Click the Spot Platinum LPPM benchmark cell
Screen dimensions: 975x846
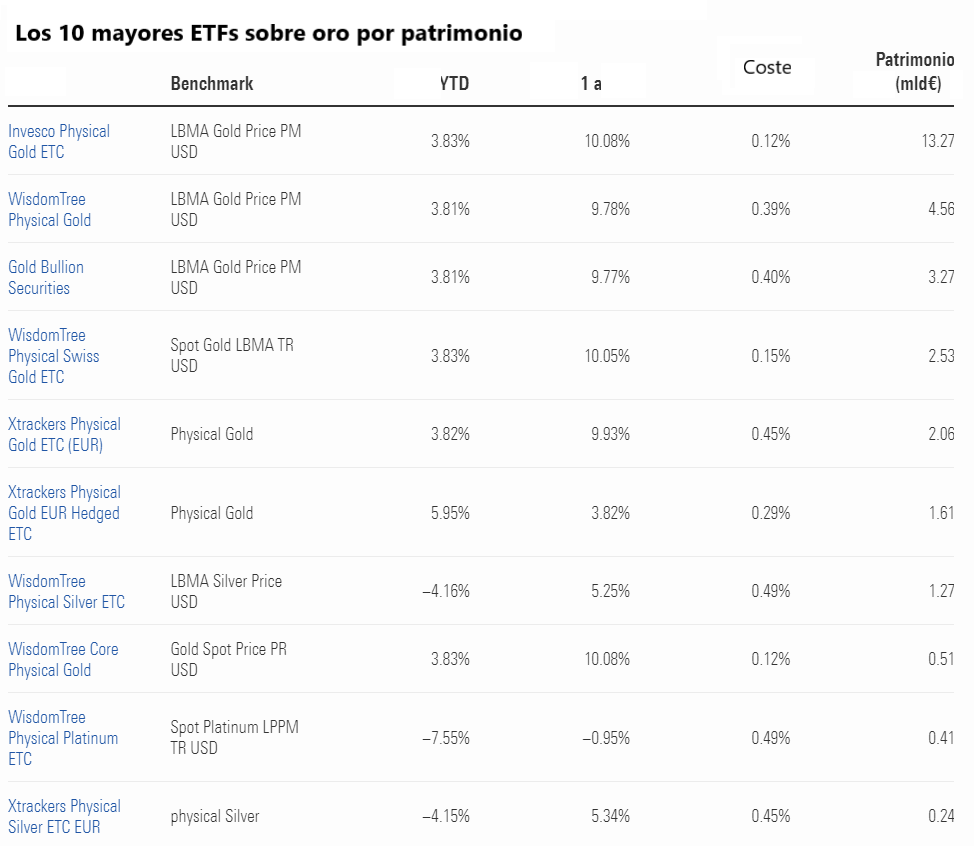[x=234, y=738]
